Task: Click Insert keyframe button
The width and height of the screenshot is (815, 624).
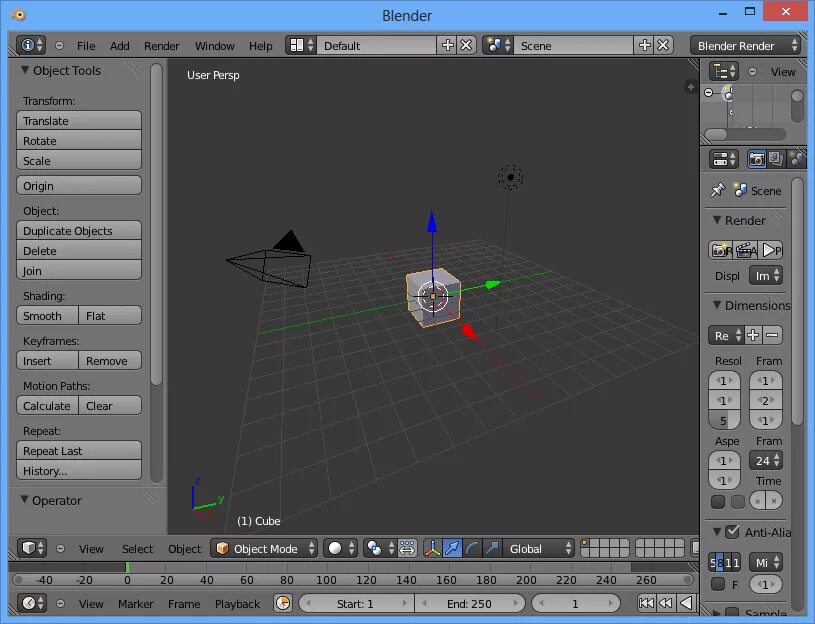Action: pos(47,361)
